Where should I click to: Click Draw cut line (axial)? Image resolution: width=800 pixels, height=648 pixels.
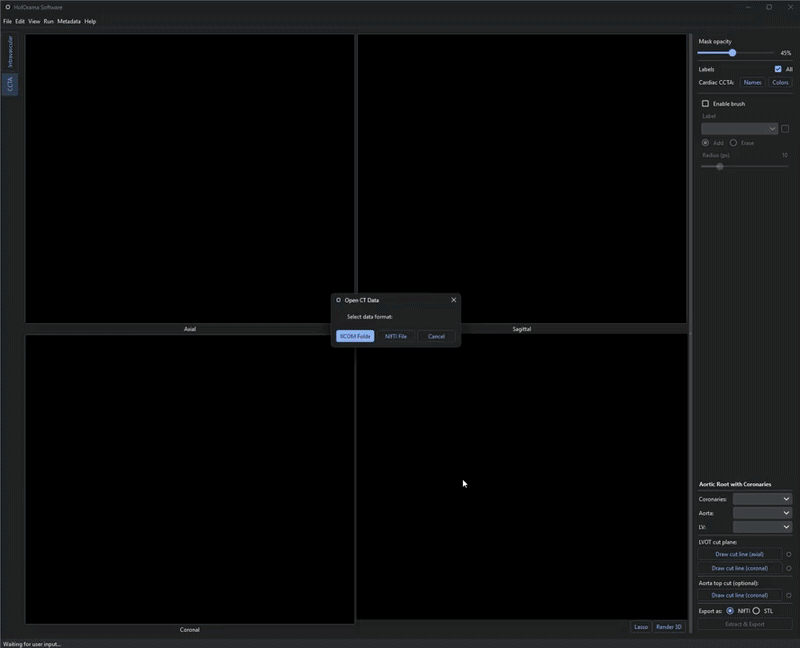(739, 554)
